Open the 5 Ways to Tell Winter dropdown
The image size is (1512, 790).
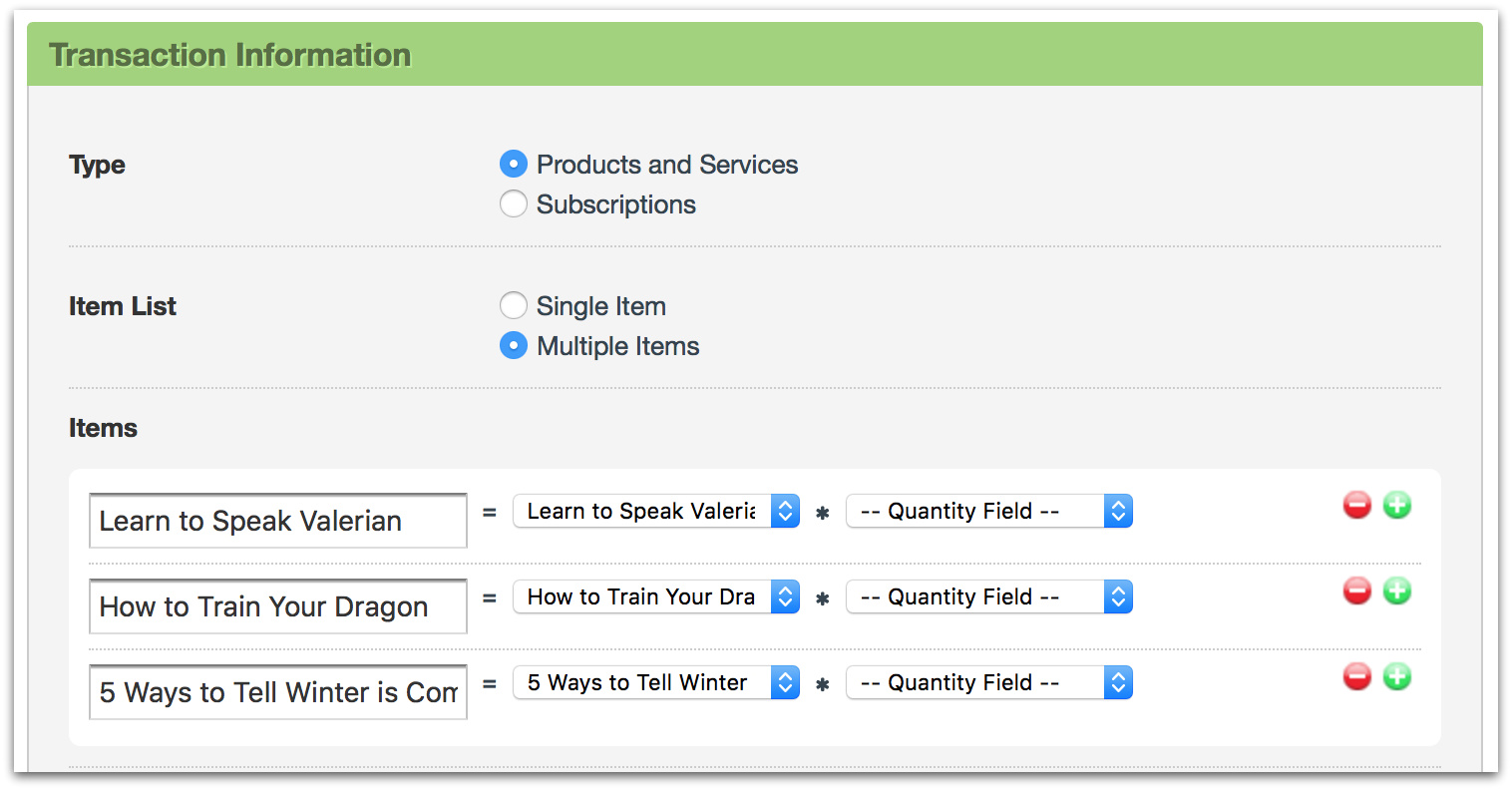(655, 683)
